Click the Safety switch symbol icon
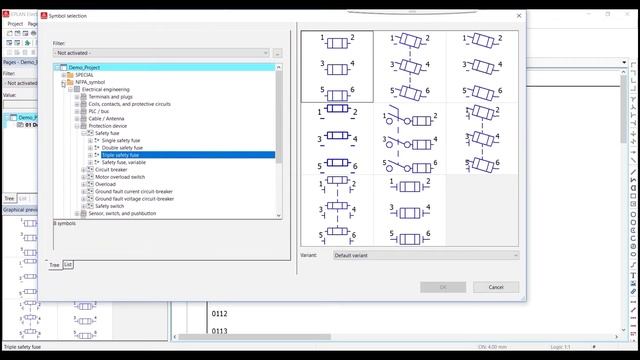This screenshot has width=640, height=360. [x=90, y=207]
